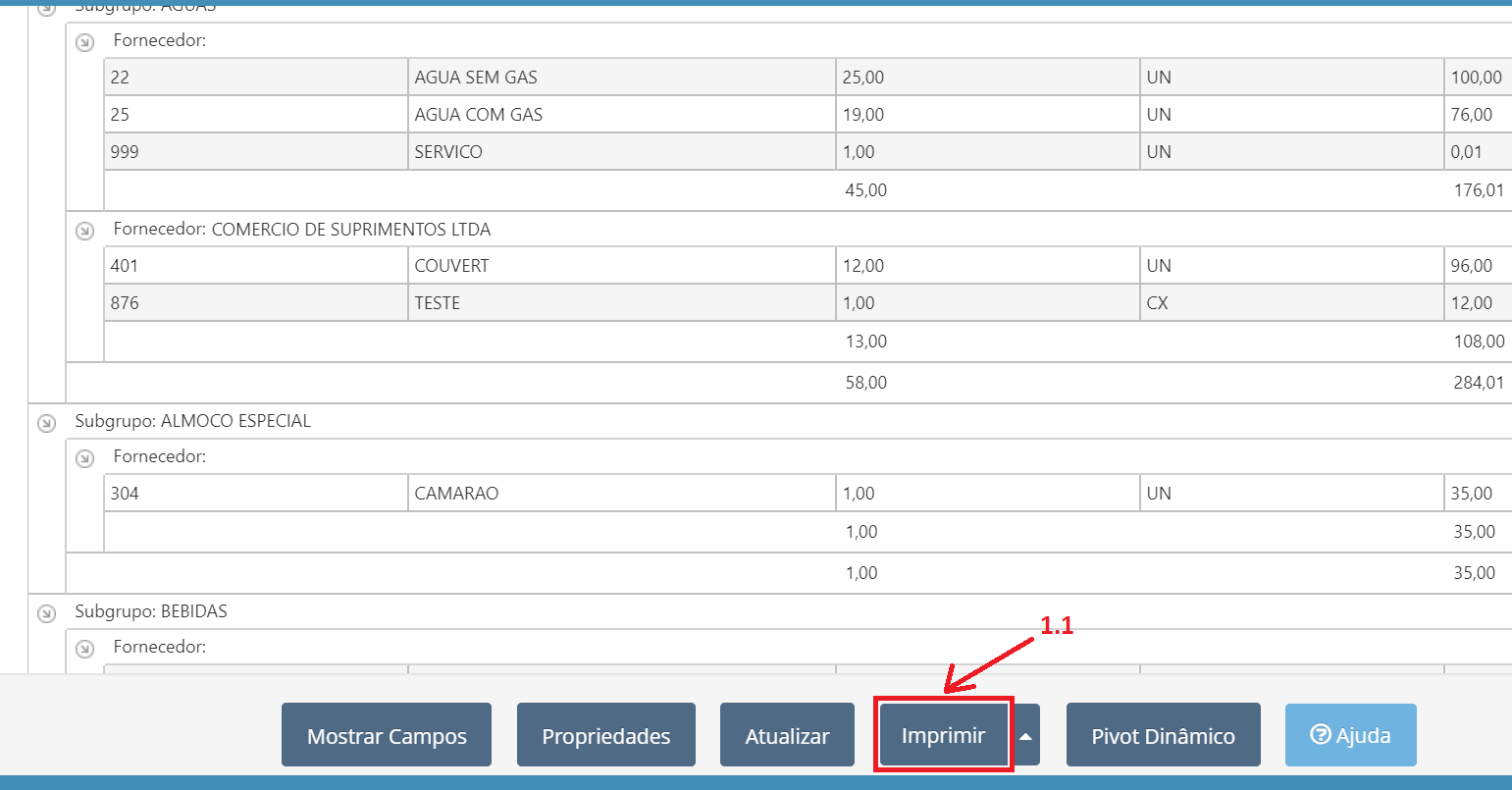1512x790 pixels.
Task: Select the AGUA COM GAS cell
Action: 622,115
